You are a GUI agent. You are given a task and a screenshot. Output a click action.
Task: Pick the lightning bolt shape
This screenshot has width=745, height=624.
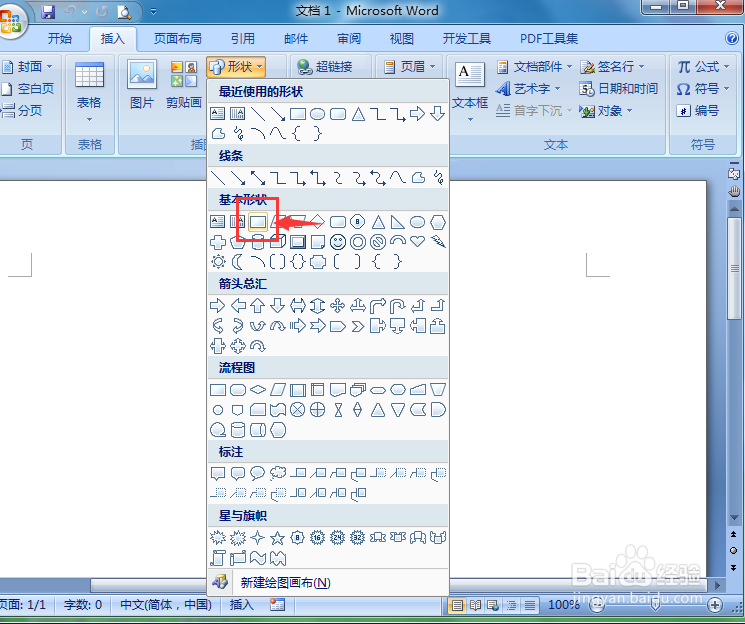(x=438, y=241)
